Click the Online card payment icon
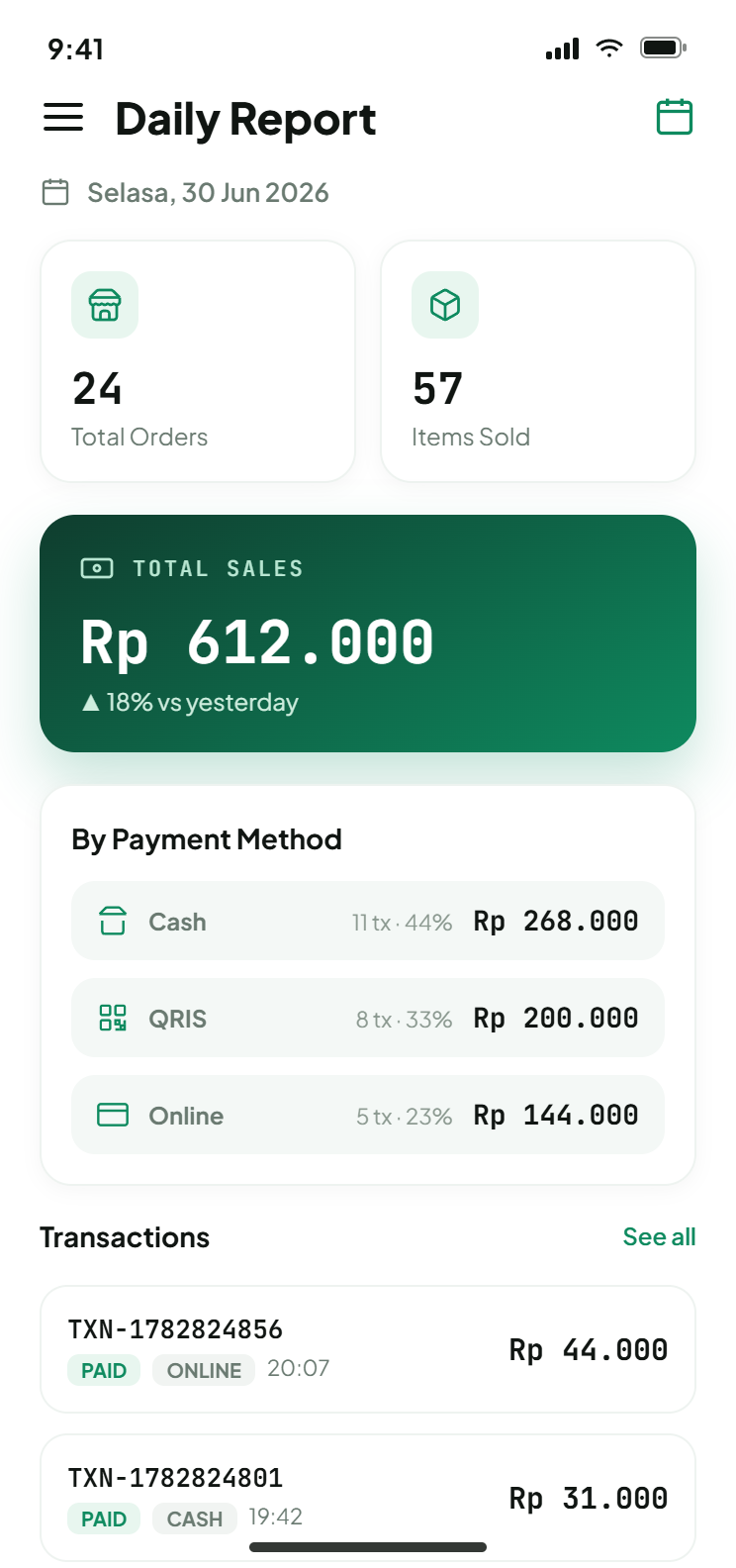The image size is (736, 1568). pyautogui.click(x=113, y=1115)
